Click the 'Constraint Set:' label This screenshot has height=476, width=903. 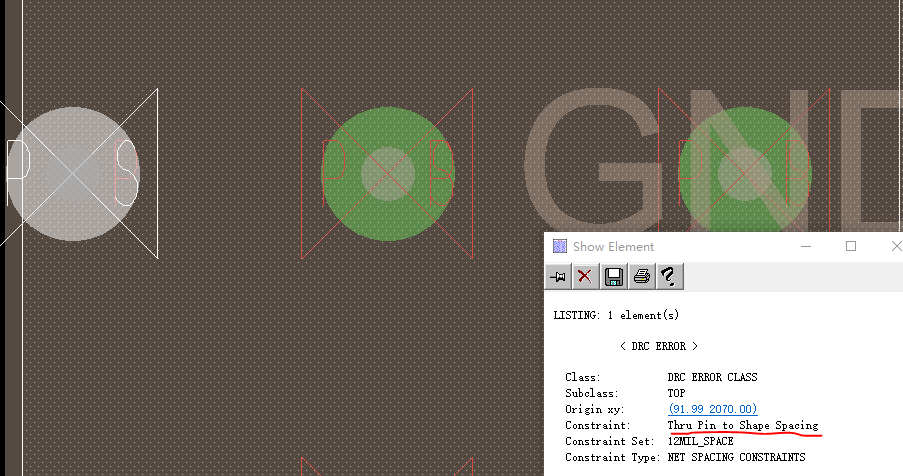click(610, 441)
